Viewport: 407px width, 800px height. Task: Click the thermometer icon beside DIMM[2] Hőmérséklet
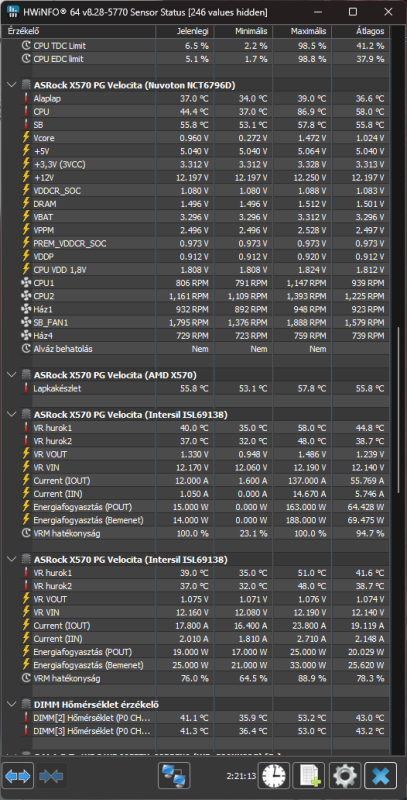click(27, 718)
